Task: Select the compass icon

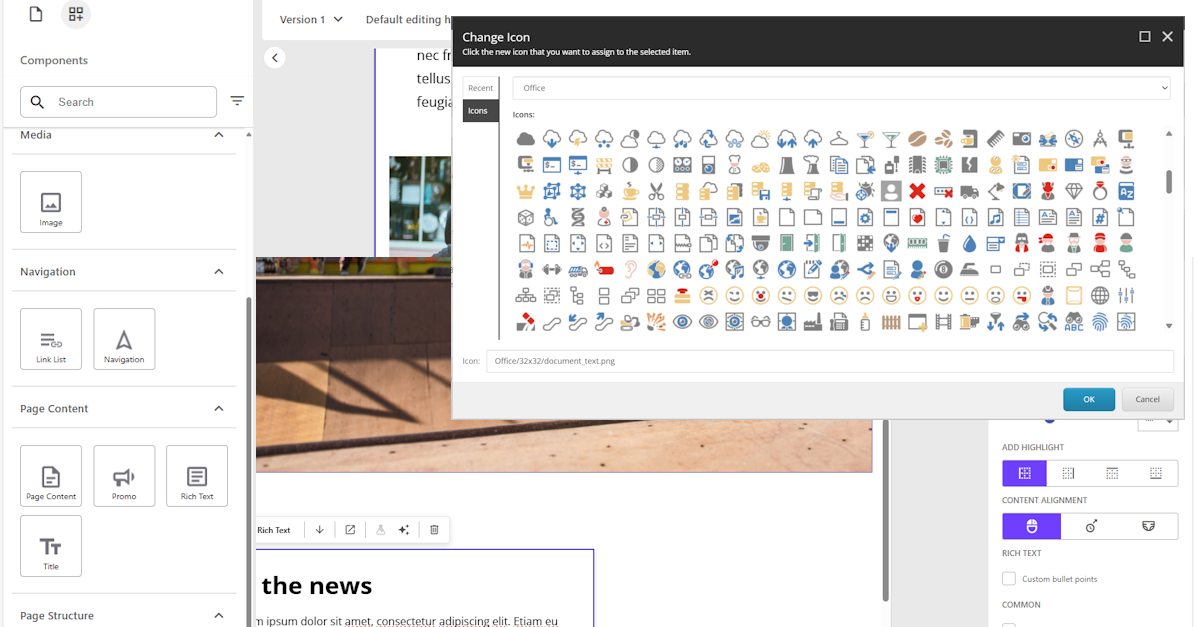Action: (1074, 138)
